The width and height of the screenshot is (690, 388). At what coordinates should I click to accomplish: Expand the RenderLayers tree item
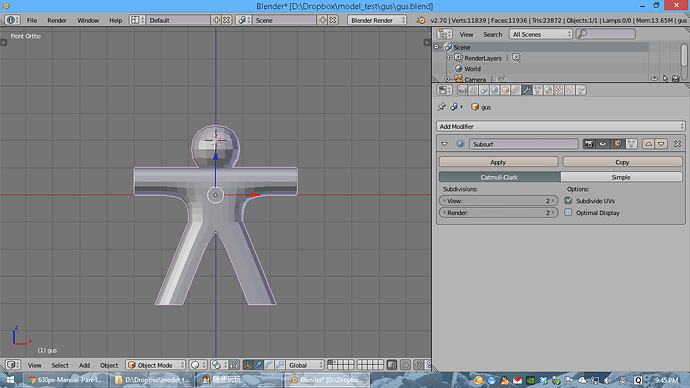point(450,58)
